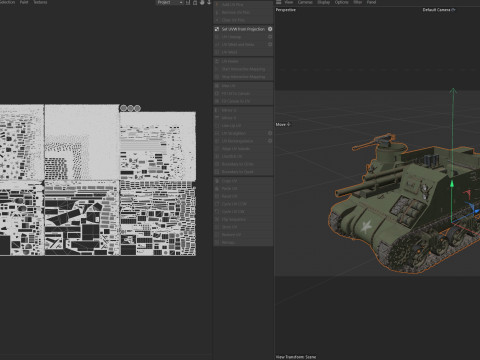Pick the UV Peeler command
This screenshot has height=360, width=480.
243,61
